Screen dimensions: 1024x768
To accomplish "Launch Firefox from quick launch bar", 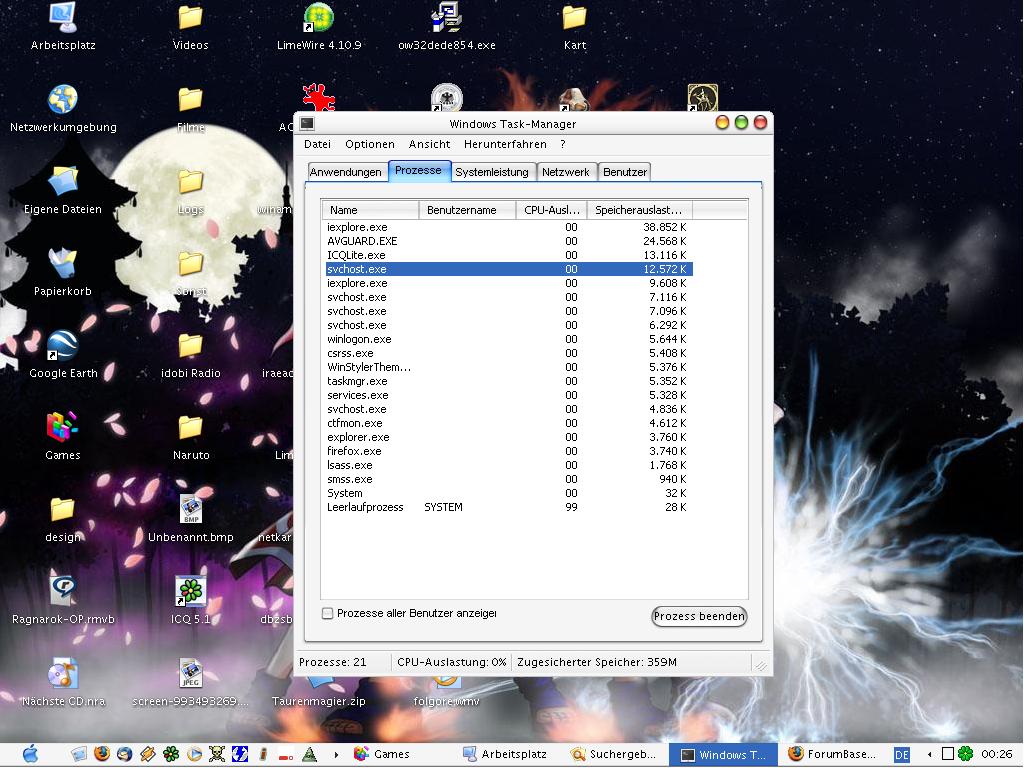I will 102,754.
